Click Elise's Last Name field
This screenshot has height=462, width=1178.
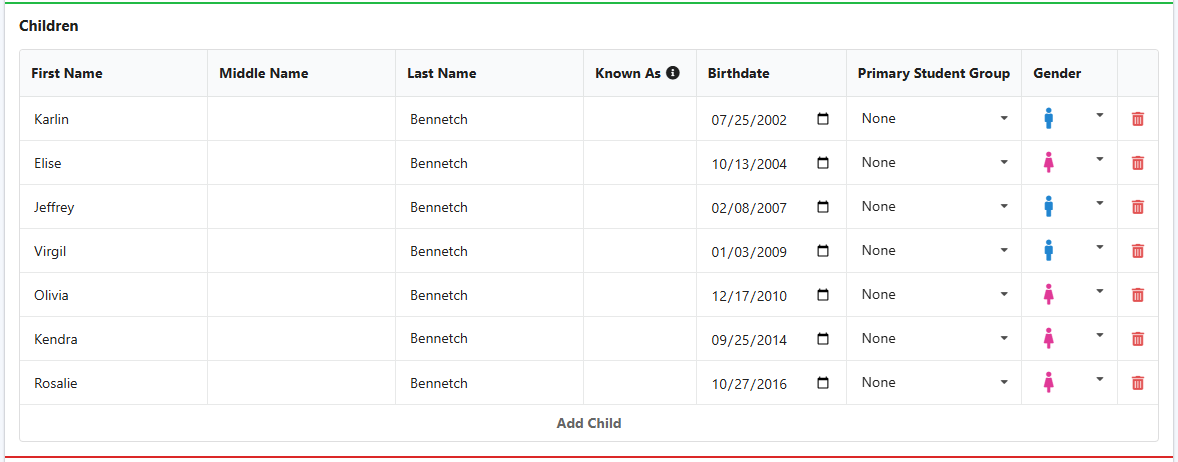[x=489, y=162]
